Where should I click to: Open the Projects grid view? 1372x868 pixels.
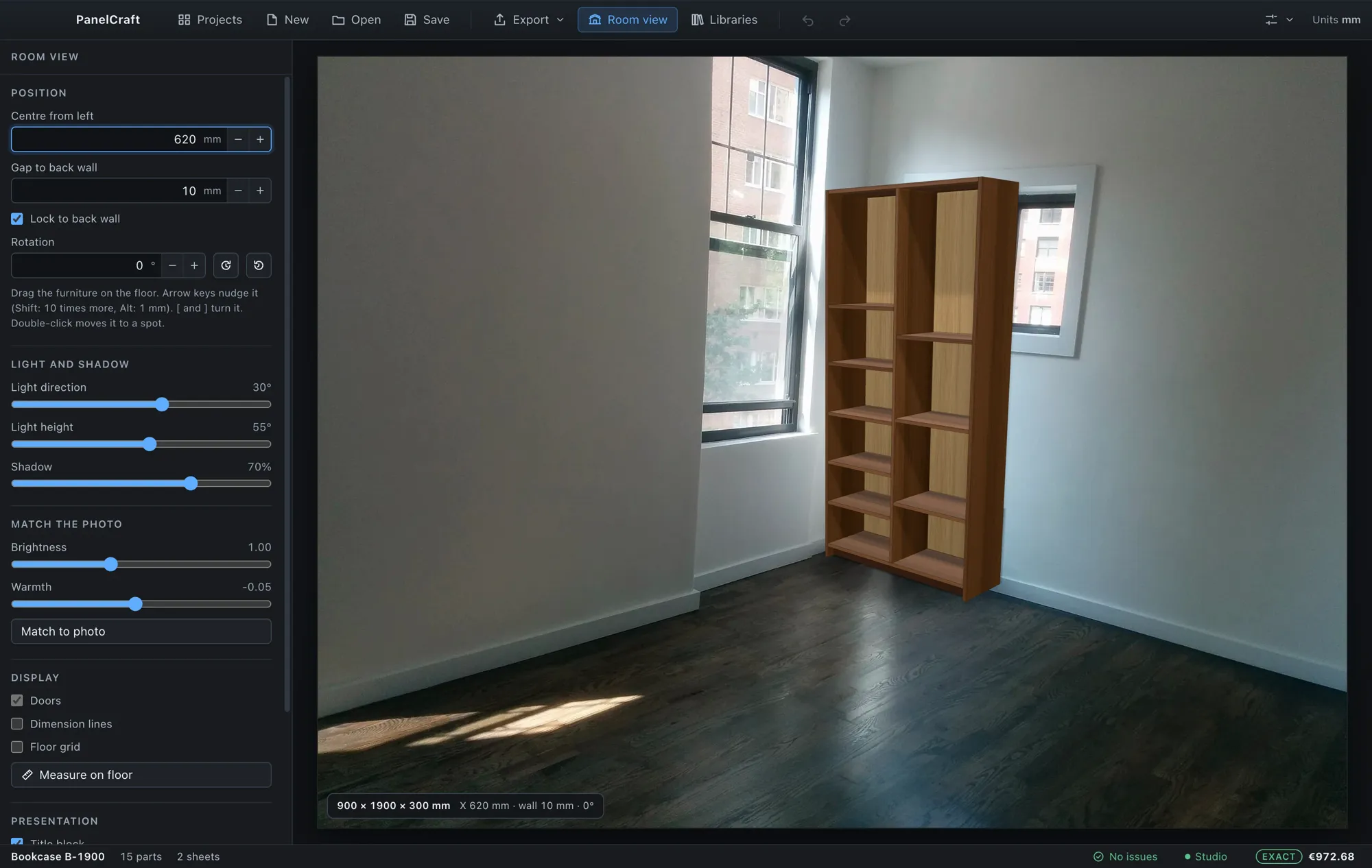[209, 20]
